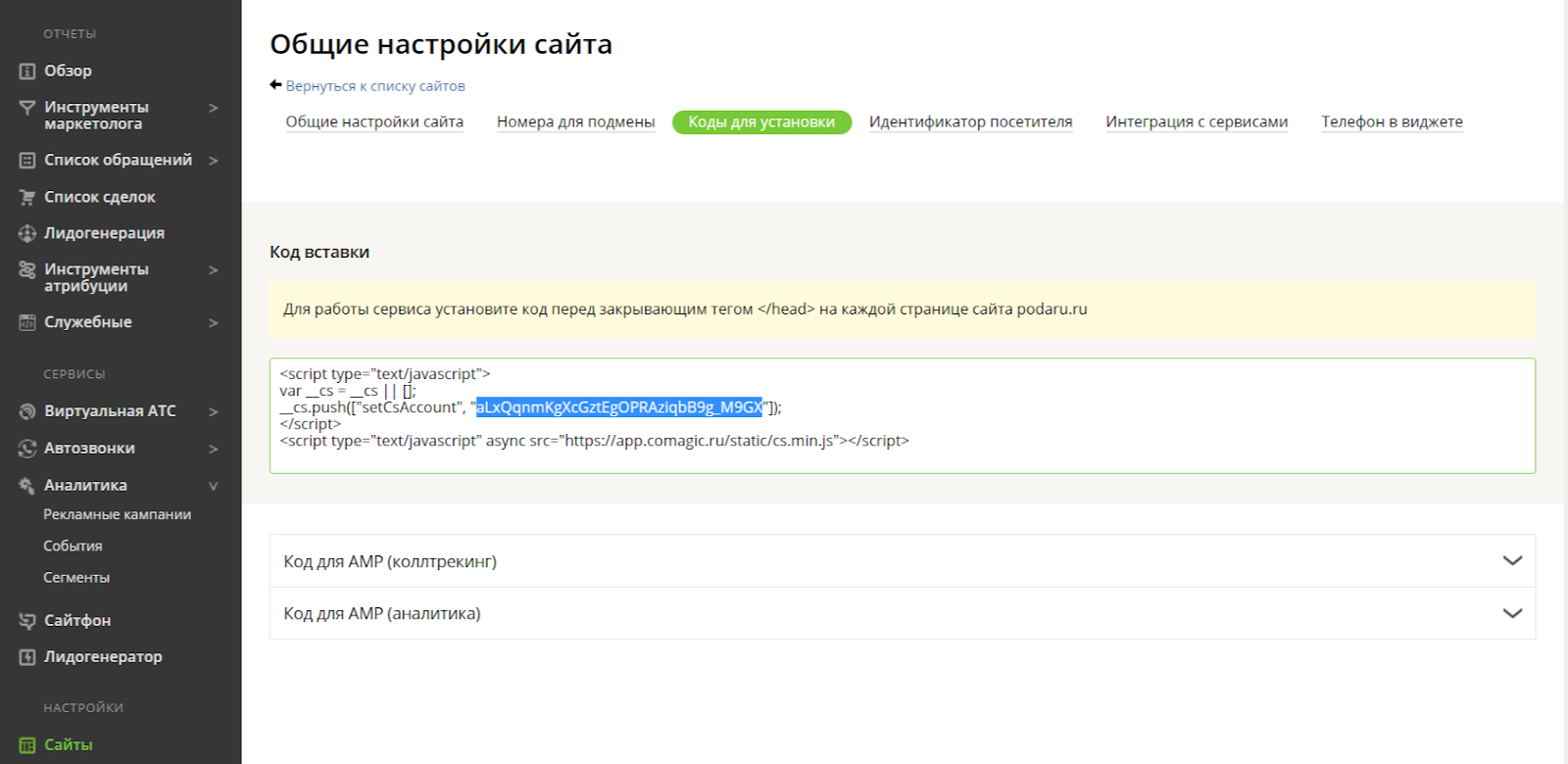
Task: Switch to Интеграция с сервисами tab
Action: pos(1197,122)
